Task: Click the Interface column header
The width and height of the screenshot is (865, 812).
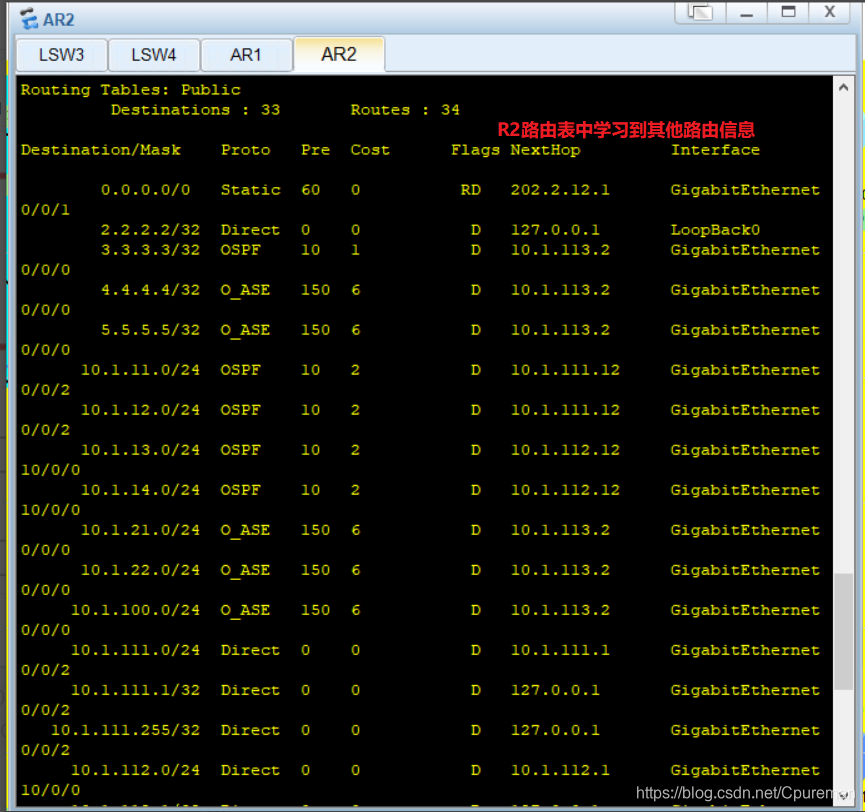Action: 716,150
